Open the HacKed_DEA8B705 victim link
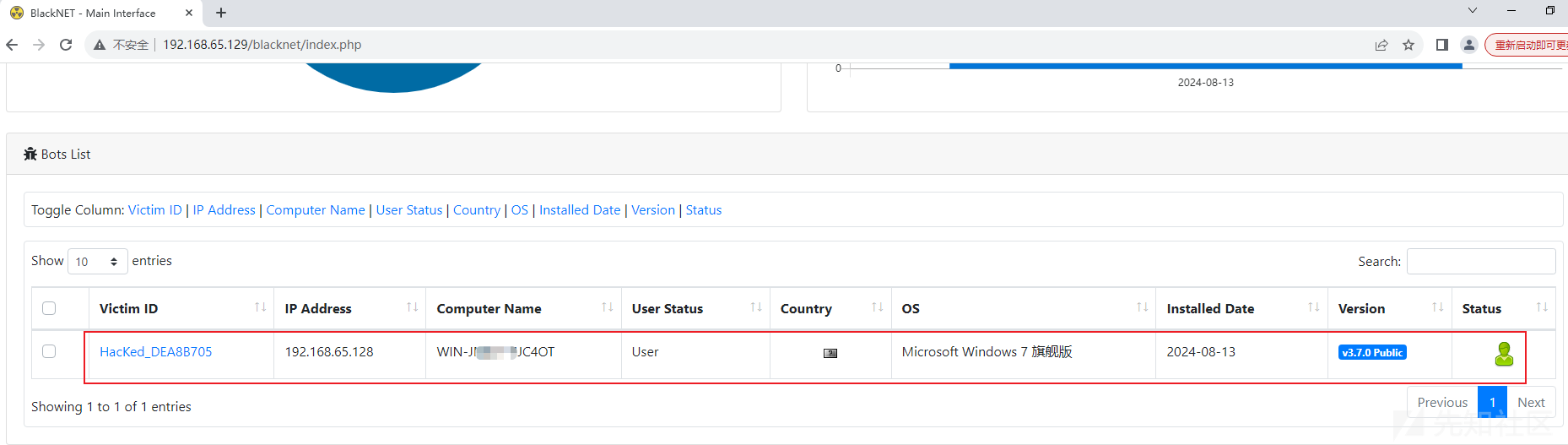The image size is (1568, 445). pos(156,351)
